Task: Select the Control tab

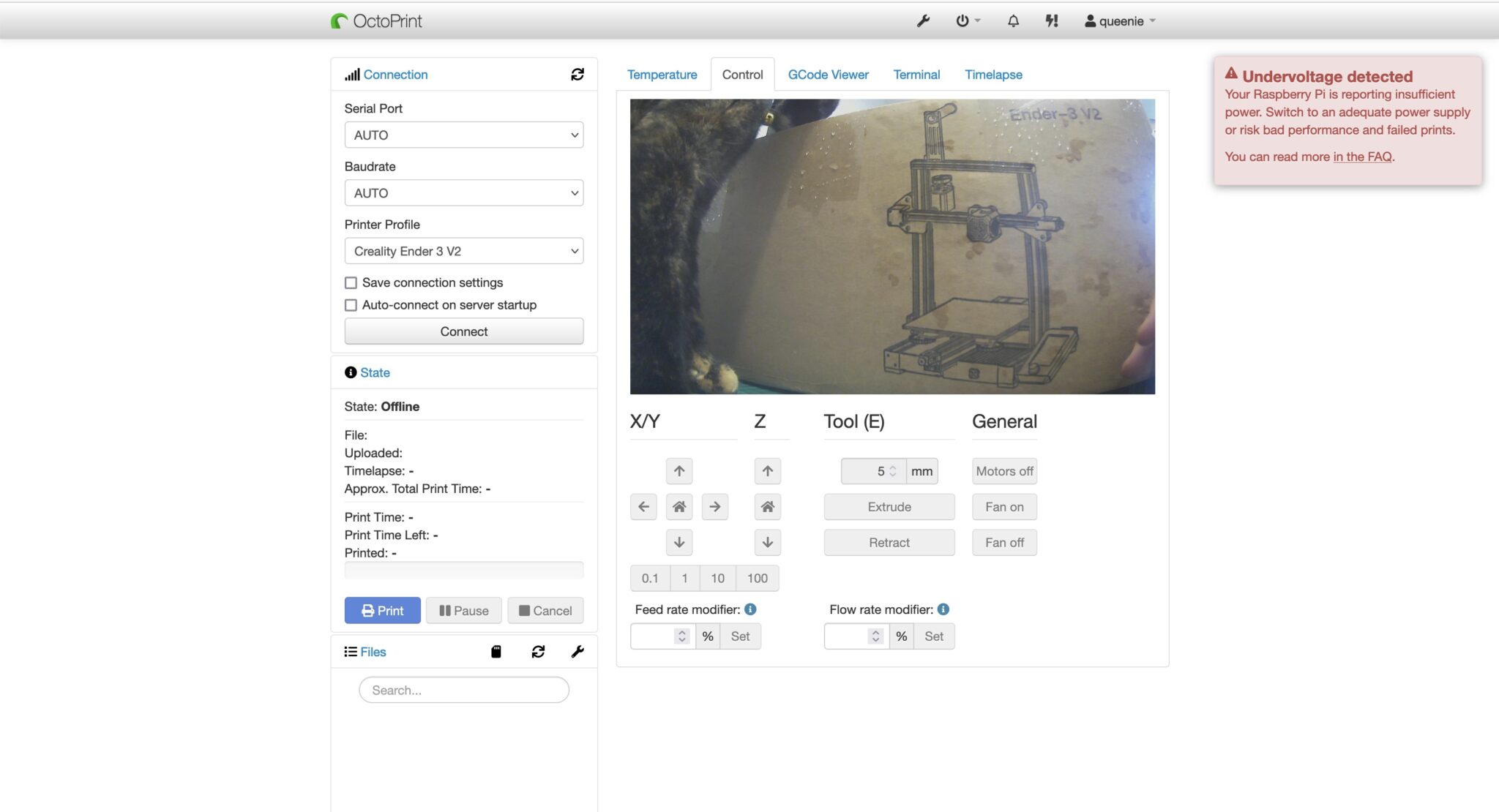Action: point(742,75)
